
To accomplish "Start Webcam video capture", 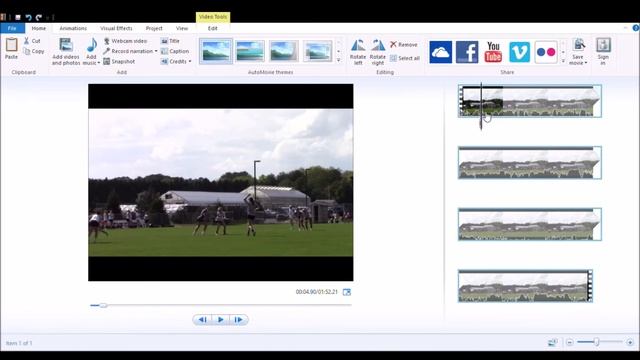I will pos(125,41).
